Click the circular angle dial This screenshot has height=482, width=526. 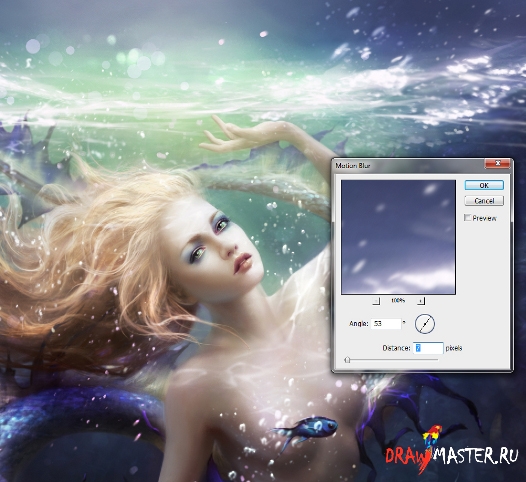pos(425,324)
